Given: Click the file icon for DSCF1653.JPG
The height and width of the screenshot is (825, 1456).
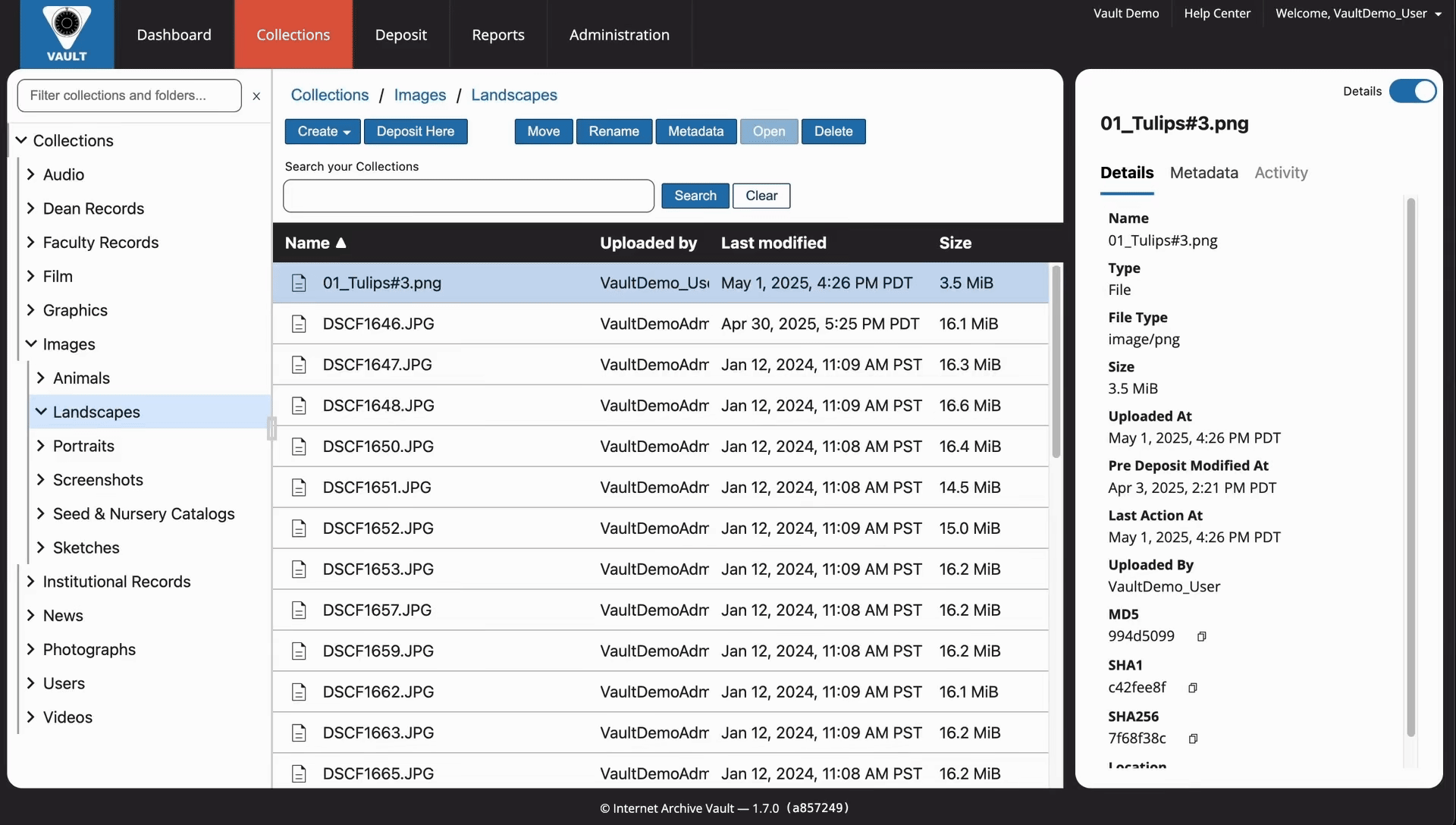Looking at the screenshot, I should [x=299, y=570].
